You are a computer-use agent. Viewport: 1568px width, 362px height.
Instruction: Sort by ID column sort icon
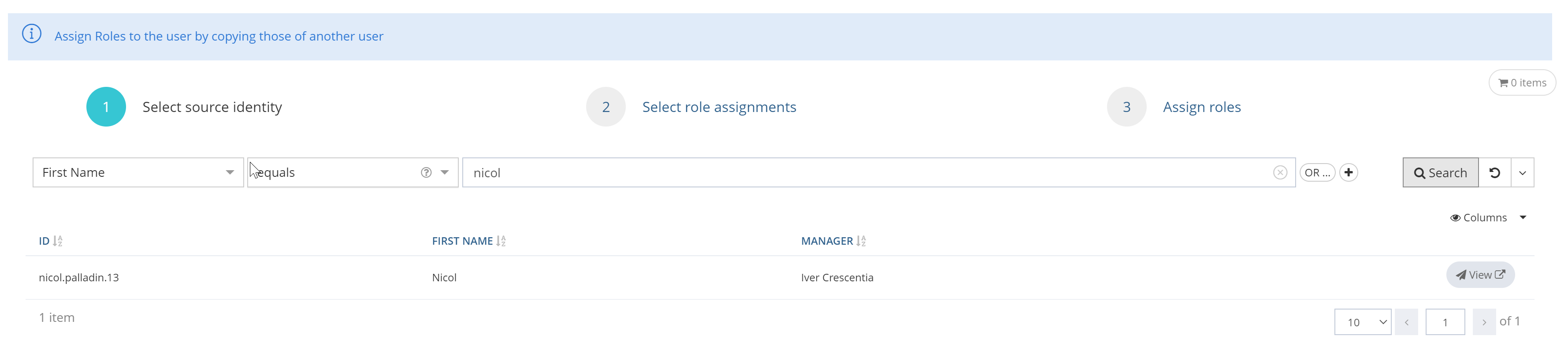pyautogui.click(x=58, y=241)
